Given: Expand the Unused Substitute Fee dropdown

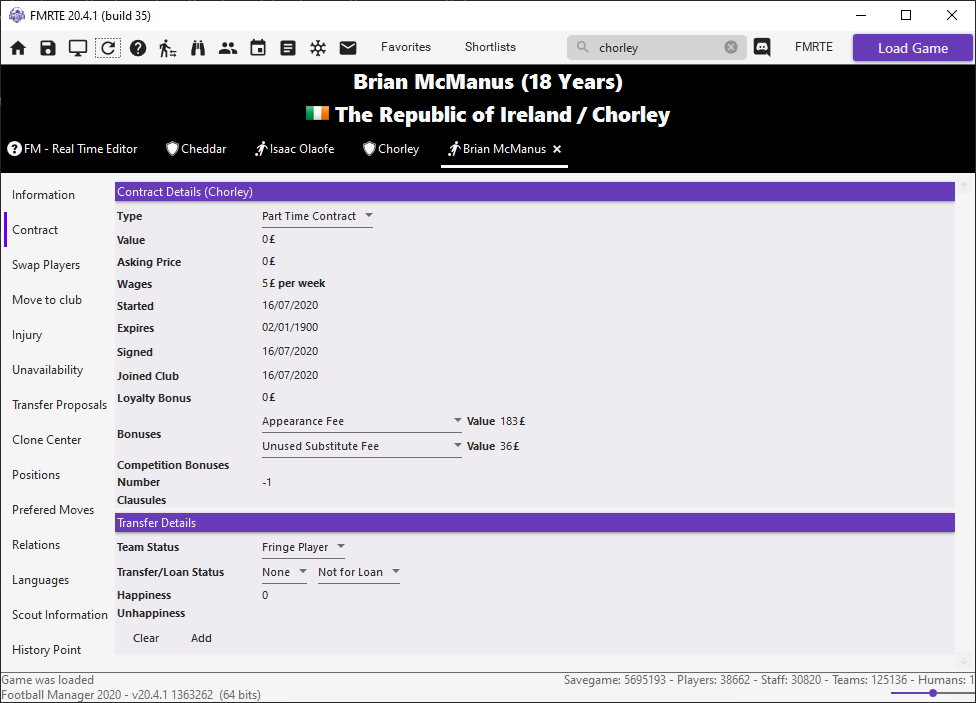Looking at the screenshot, I should coord(362,446).
